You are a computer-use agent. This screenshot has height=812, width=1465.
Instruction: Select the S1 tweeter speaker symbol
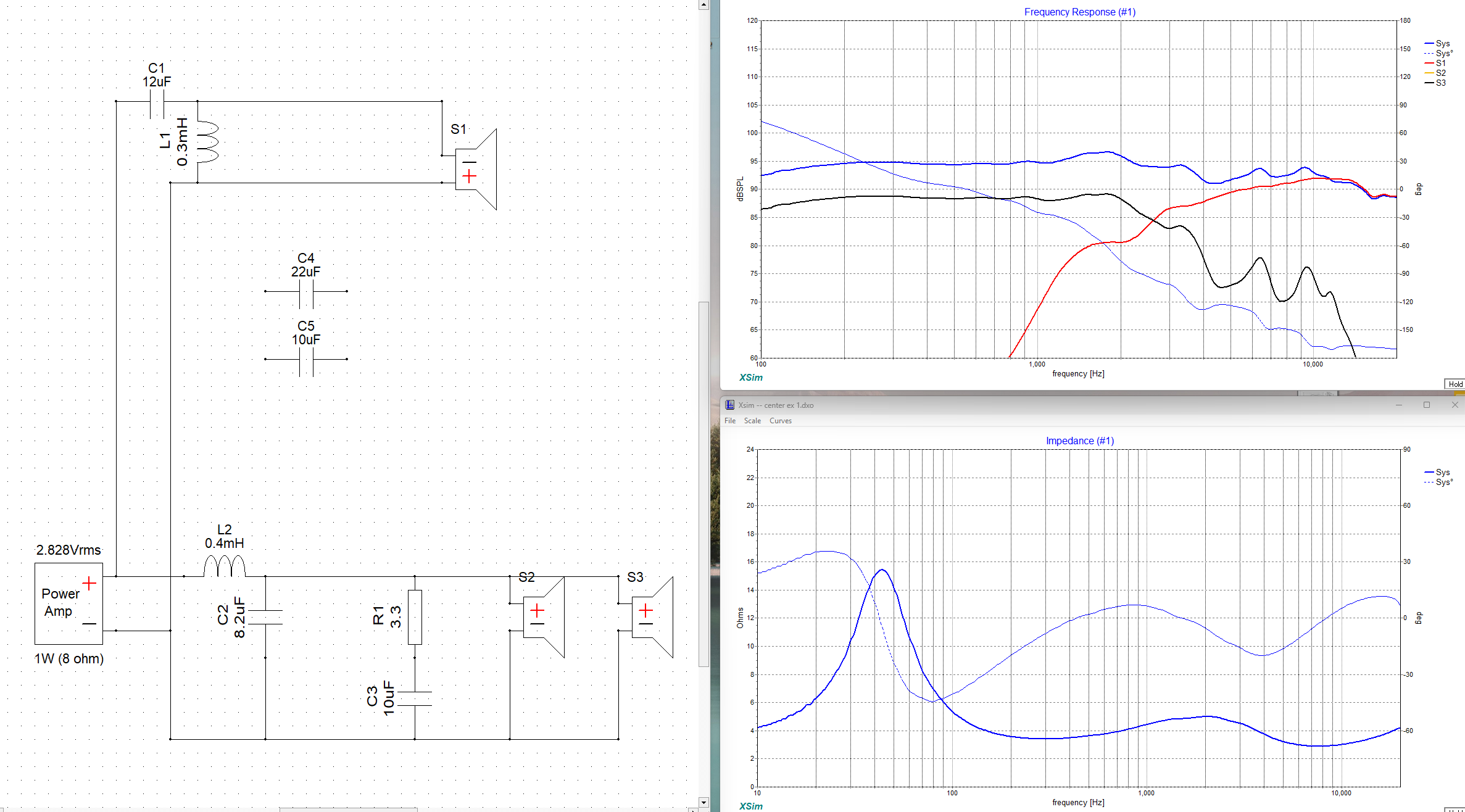point(475,168)
